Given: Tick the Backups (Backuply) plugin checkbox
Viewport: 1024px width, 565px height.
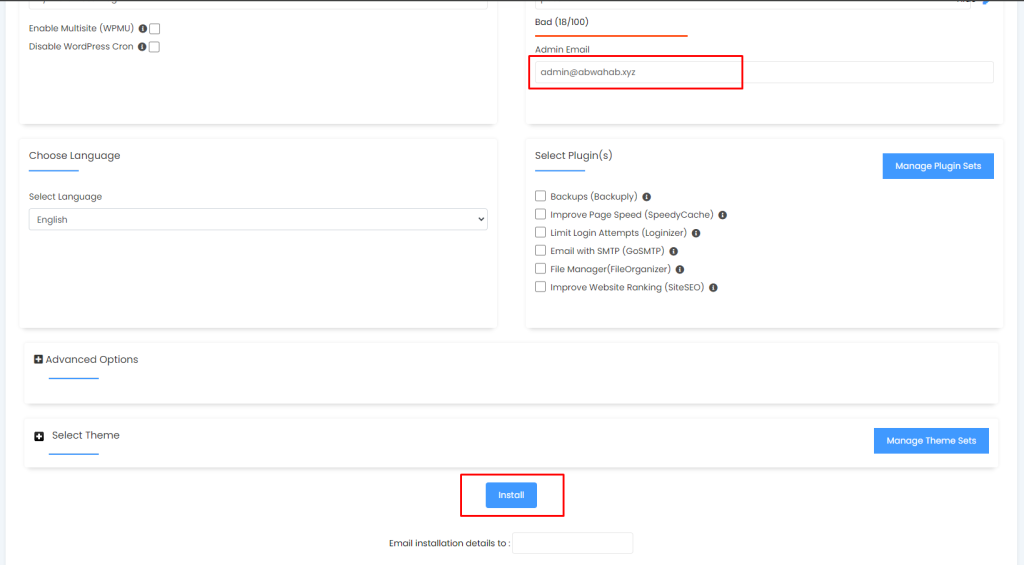Looking at the screenshot, I should click(541, 197).
